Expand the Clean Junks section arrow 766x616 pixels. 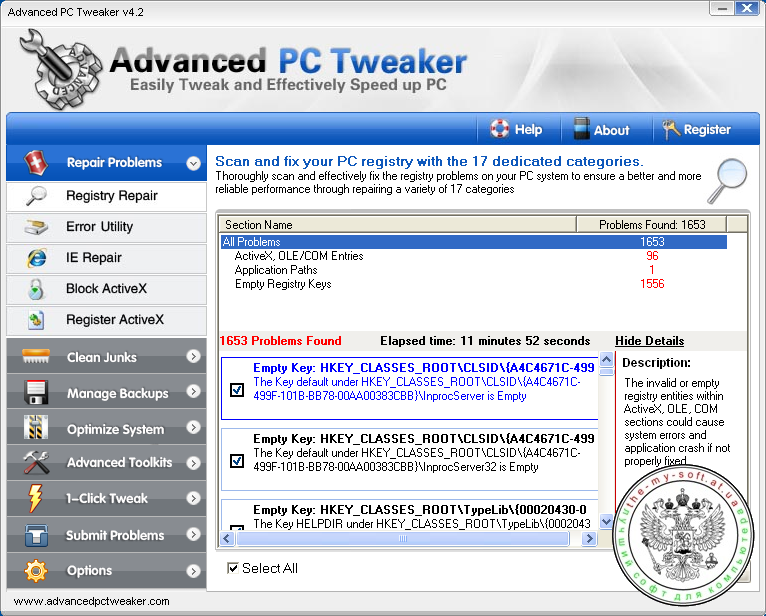pos(193,357)
